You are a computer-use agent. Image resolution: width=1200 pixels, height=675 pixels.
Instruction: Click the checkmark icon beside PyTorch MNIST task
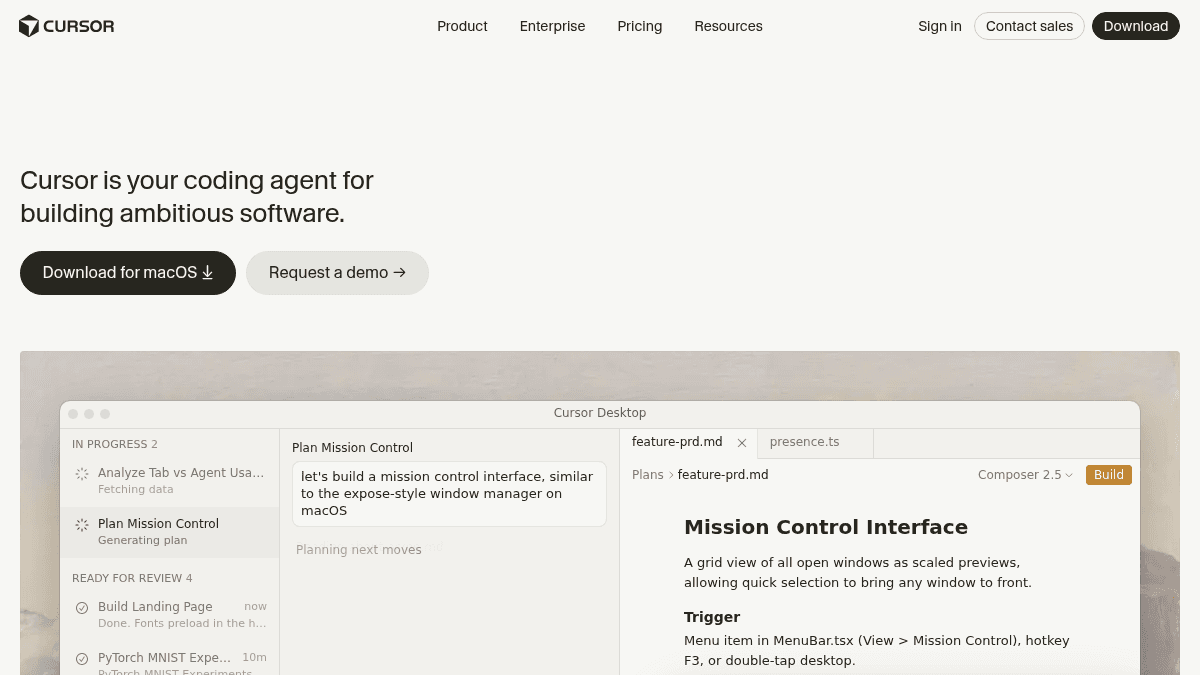point(82,658)
